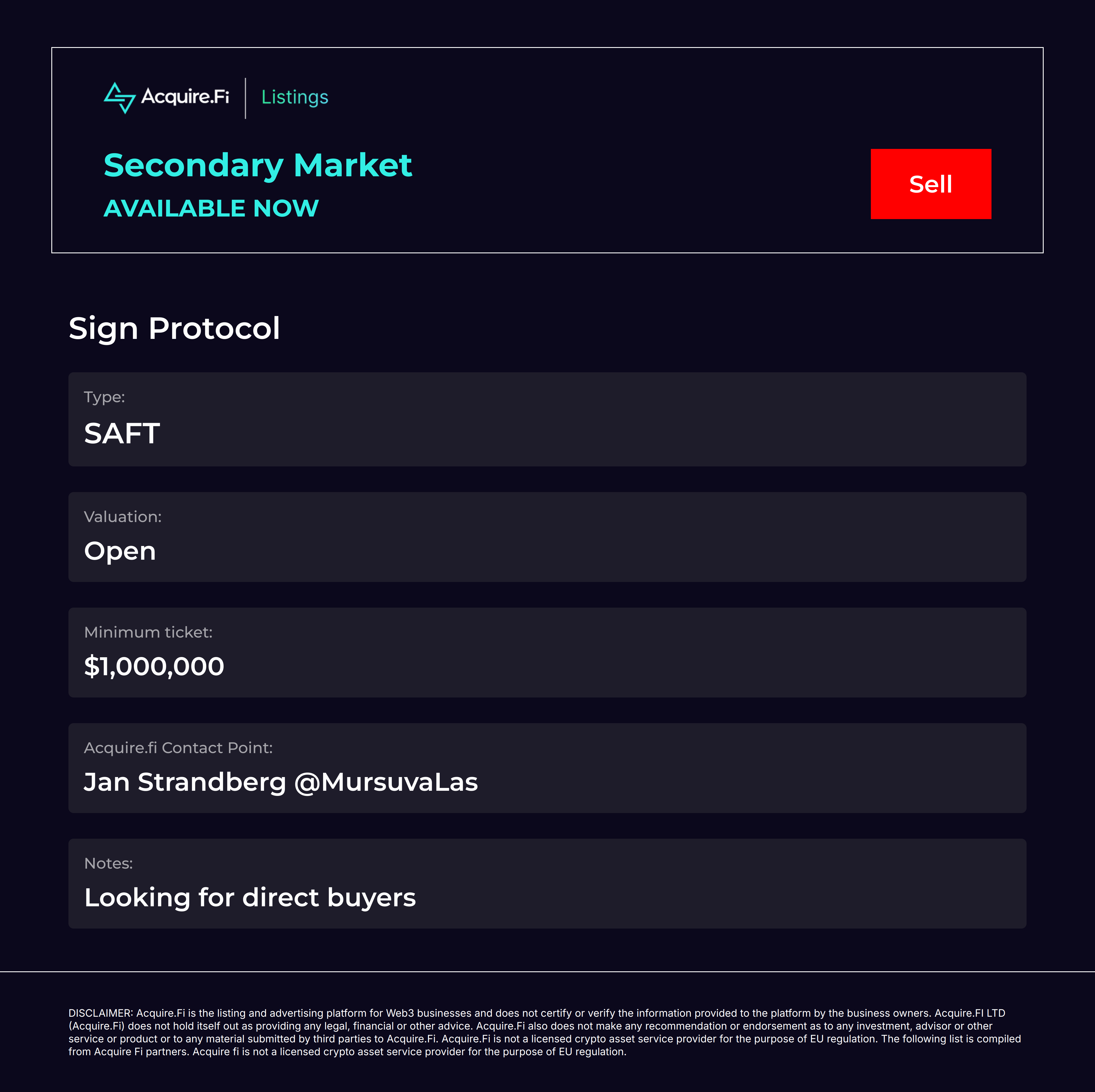This screenshot has height=1092, width=1095.
Task: Select the Sign Protocol title
Action: coord(174,329)
